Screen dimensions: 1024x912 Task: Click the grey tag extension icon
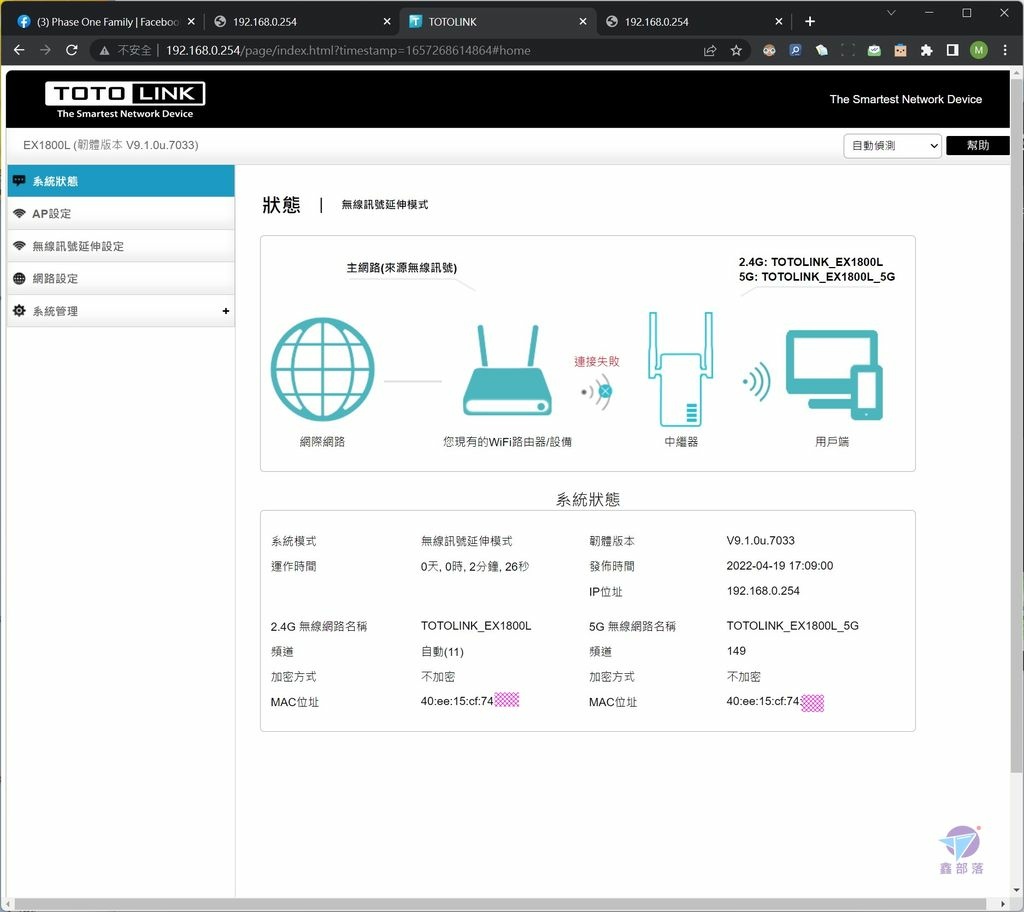click(x=822, y=50)
